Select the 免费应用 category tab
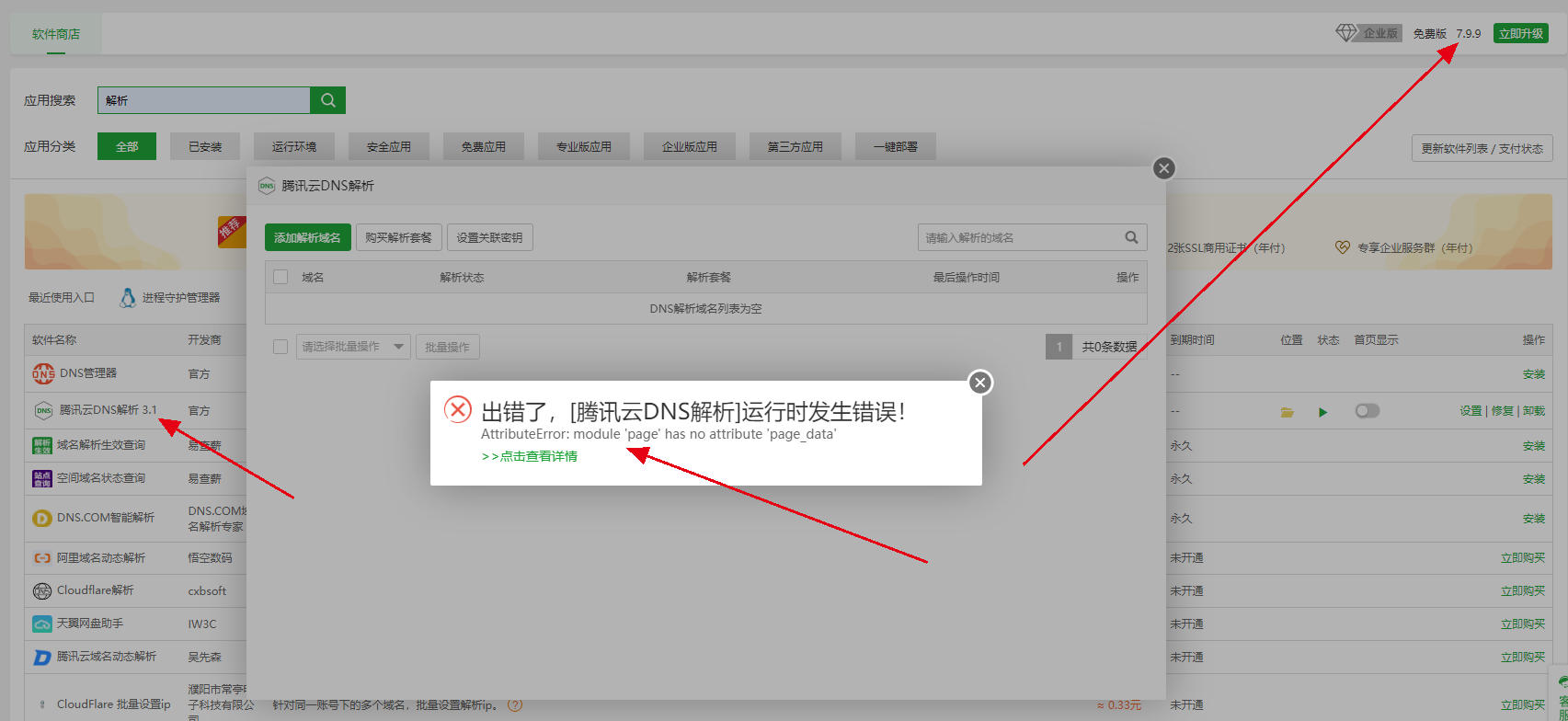The height and width of the screenshot is (721, 1568). 484,146
